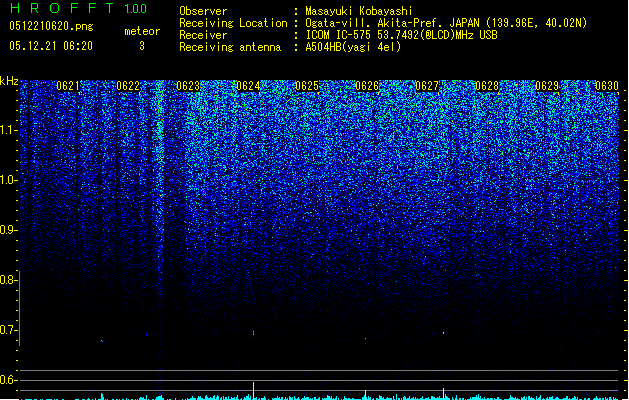The image size is (629, 400).
Task: Click the yellow power spike at 0626
Action: pos(365,394)
